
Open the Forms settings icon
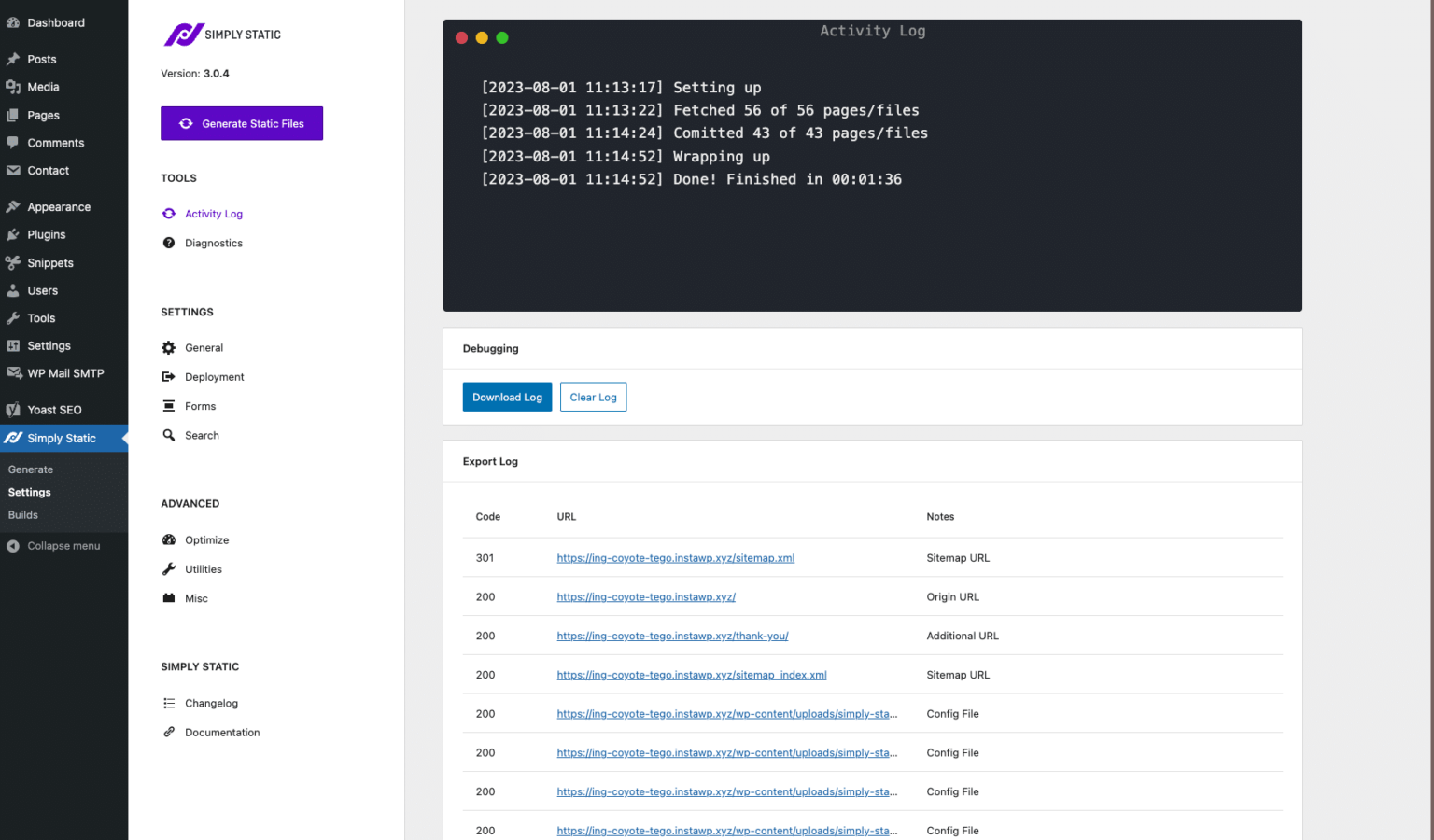point(169,405)
